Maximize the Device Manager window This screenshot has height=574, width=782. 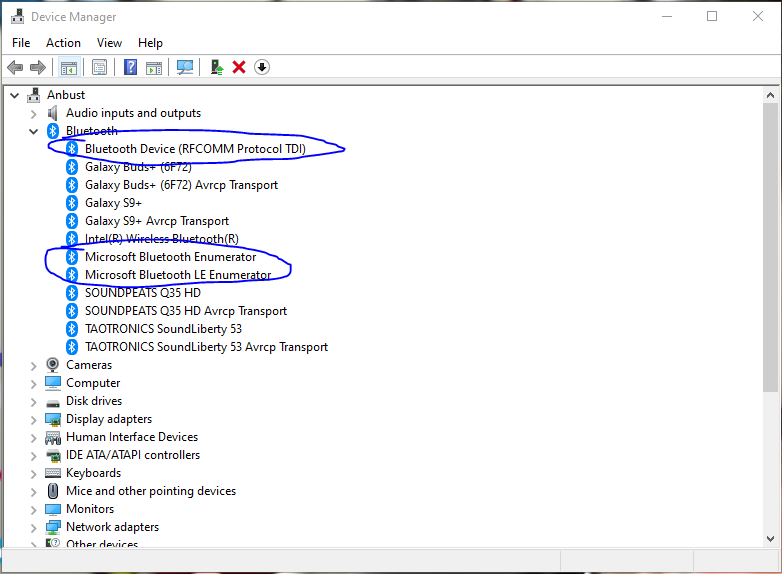tap(712, 16)
